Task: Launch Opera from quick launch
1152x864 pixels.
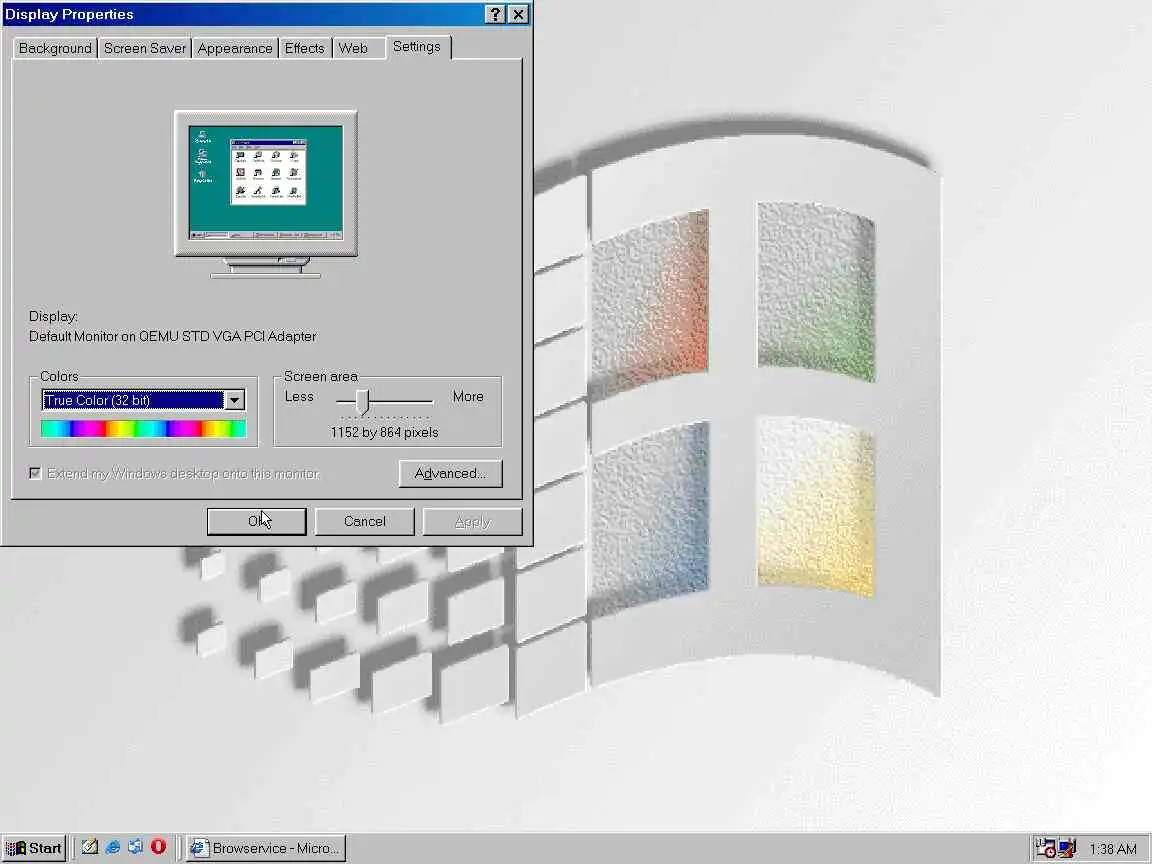Action: [158, 847]
